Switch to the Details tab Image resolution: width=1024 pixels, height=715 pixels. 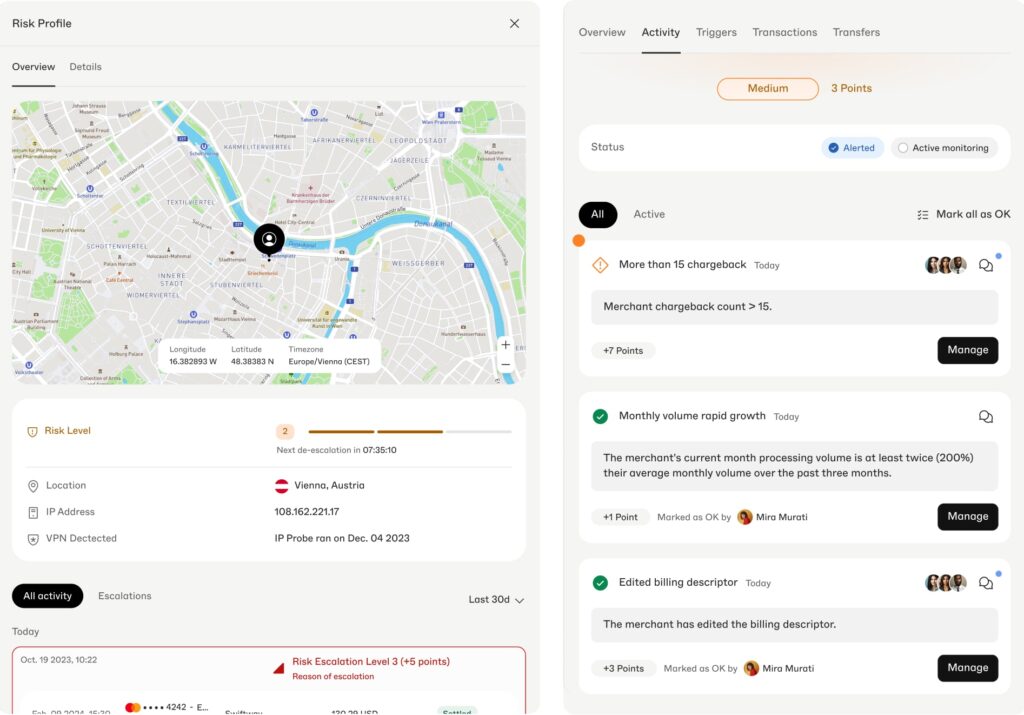click(x=85, y=67)
